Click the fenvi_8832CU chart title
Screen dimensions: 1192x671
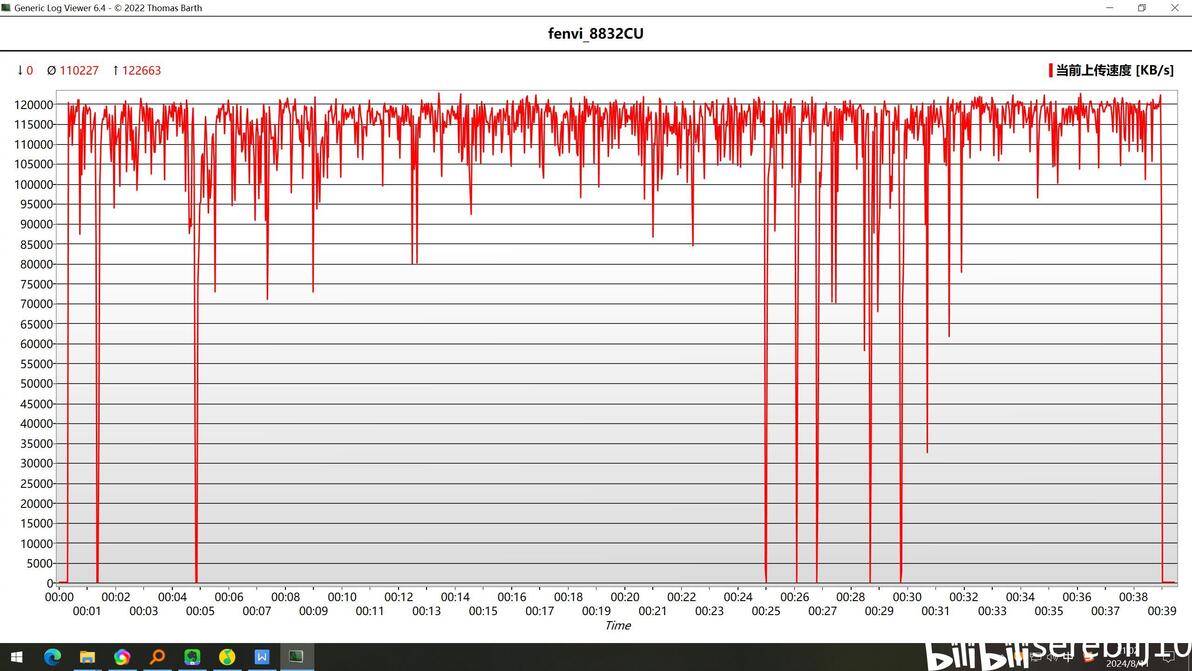[595, 33]
